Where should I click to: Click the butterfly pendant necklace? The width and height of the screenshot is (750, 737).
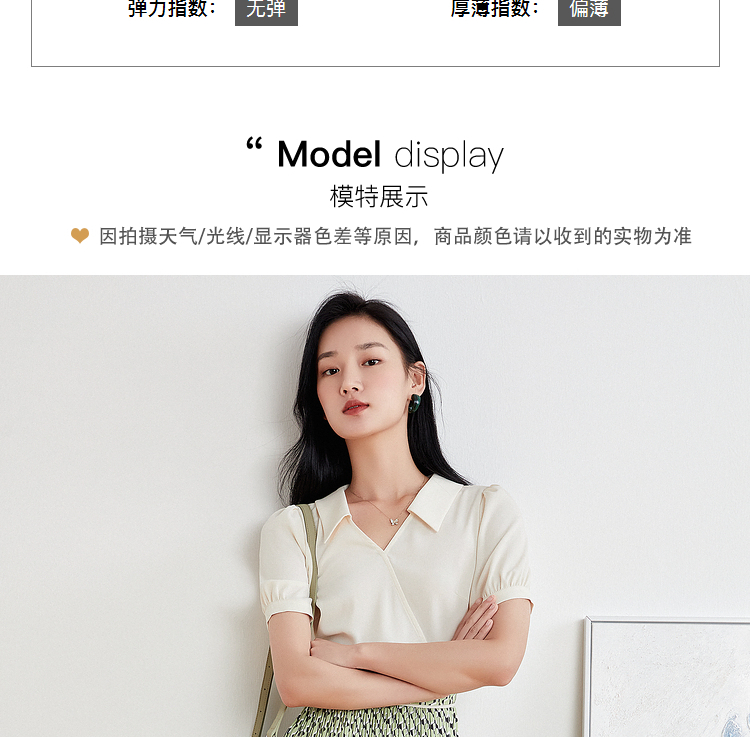pyautogui.click(x=394, y=521)
